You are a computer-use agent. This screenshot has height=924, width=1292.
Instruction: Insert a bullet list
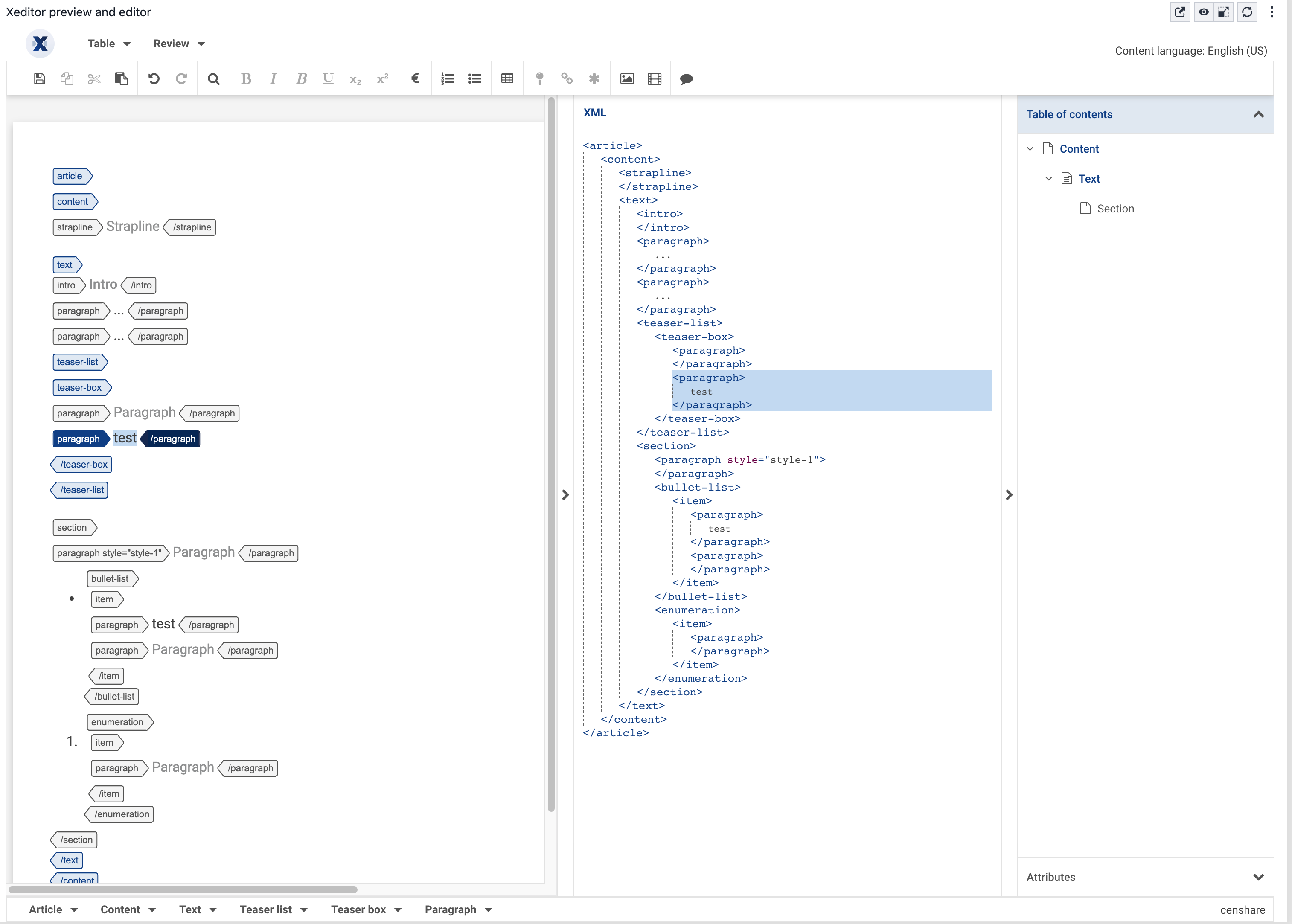[474, 78]
